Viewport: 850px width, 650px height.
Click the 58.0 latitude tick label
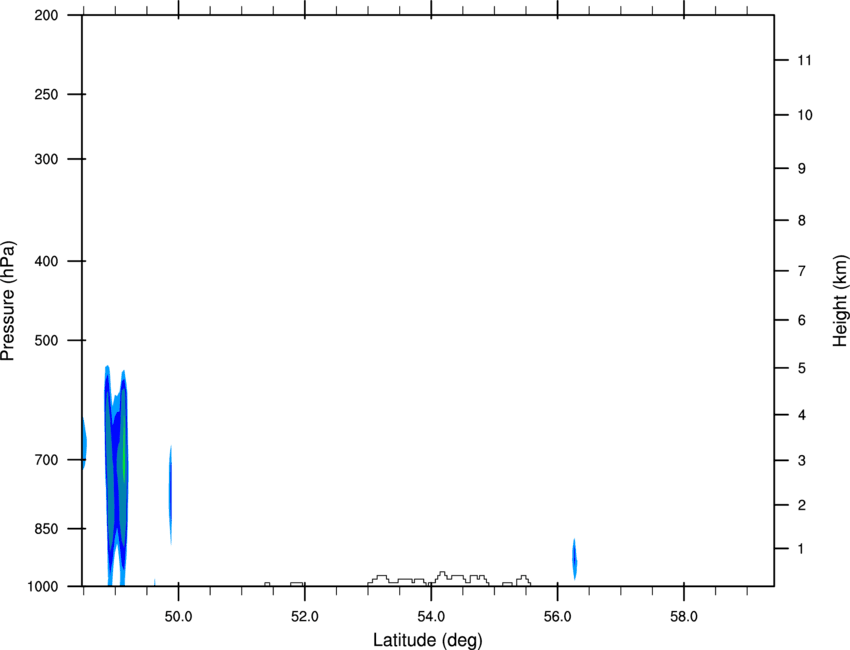(684, 616)
